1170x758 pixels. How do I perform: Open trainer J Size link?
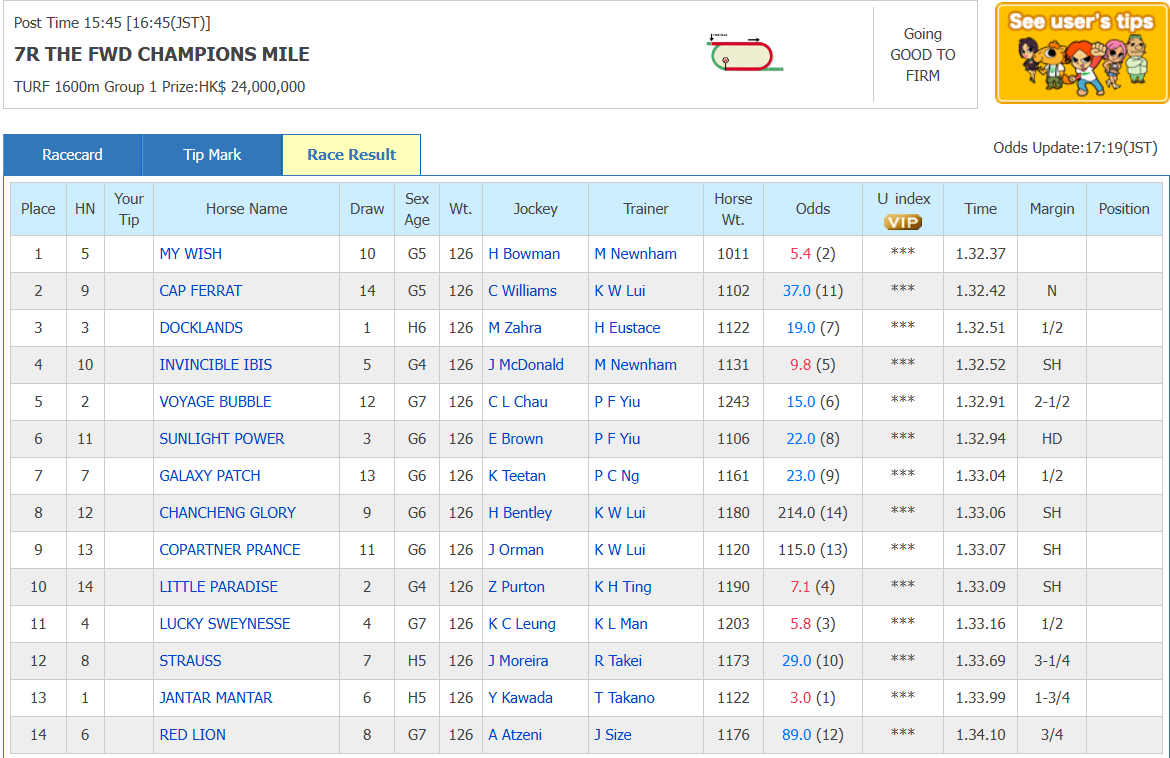pos(613,735)
